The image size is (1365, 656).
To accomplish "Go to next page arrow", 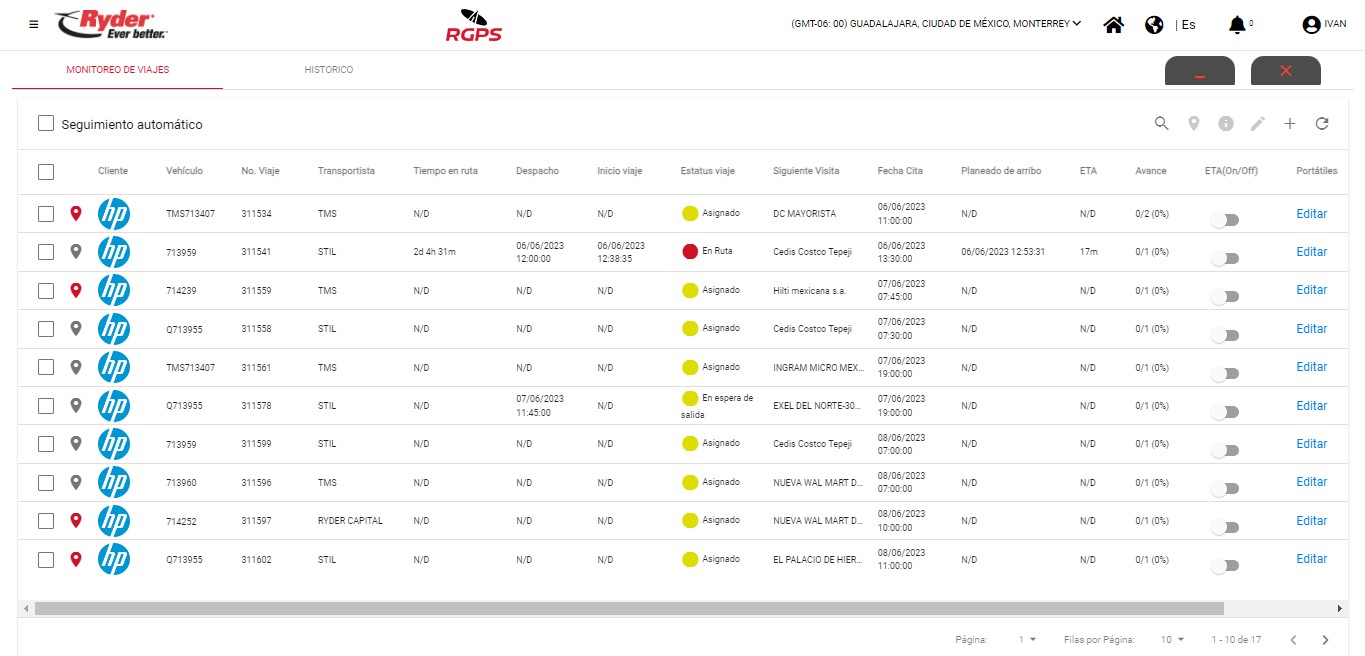I will [1325, 640].
